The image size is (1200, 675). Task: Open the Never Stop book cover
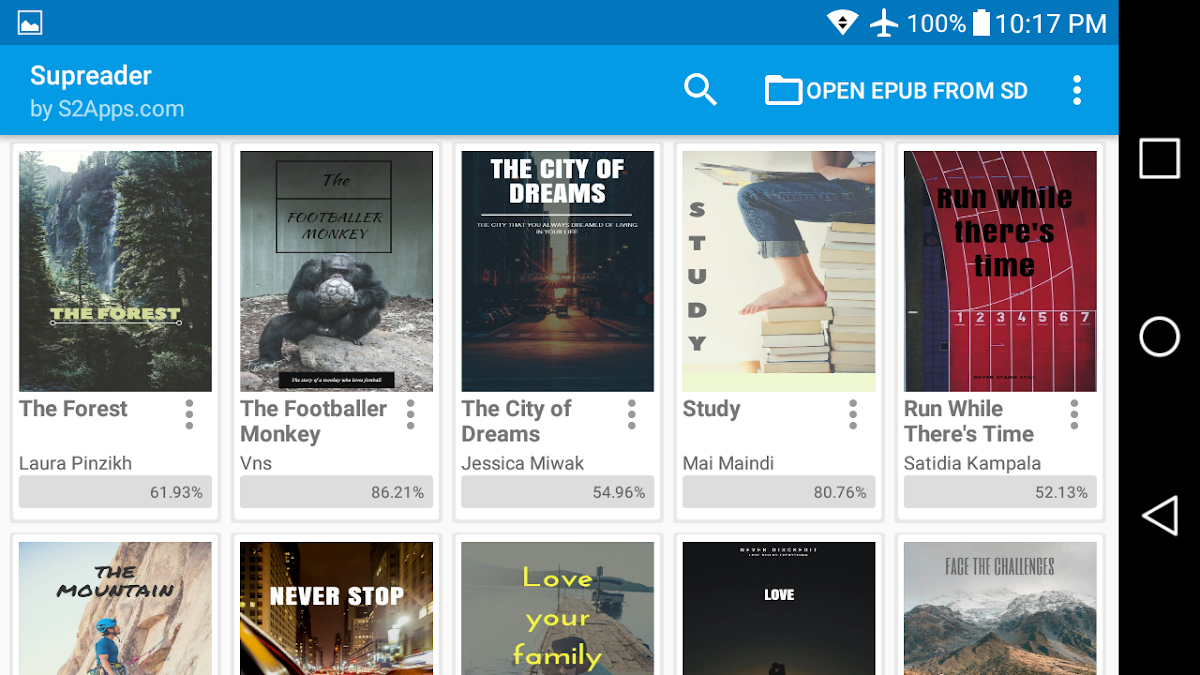[x=336, y=608]
